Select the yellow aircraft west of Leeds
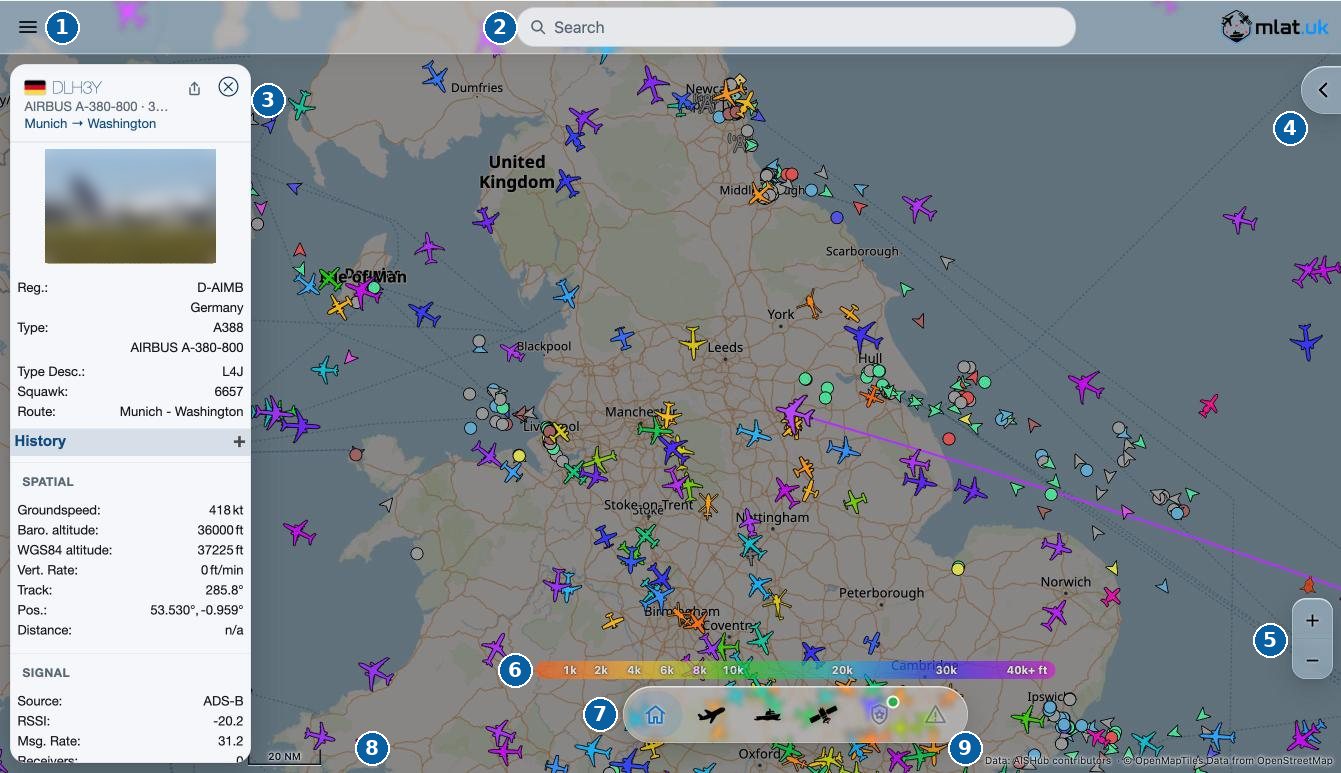The image size is (1341, 773). 692,342
